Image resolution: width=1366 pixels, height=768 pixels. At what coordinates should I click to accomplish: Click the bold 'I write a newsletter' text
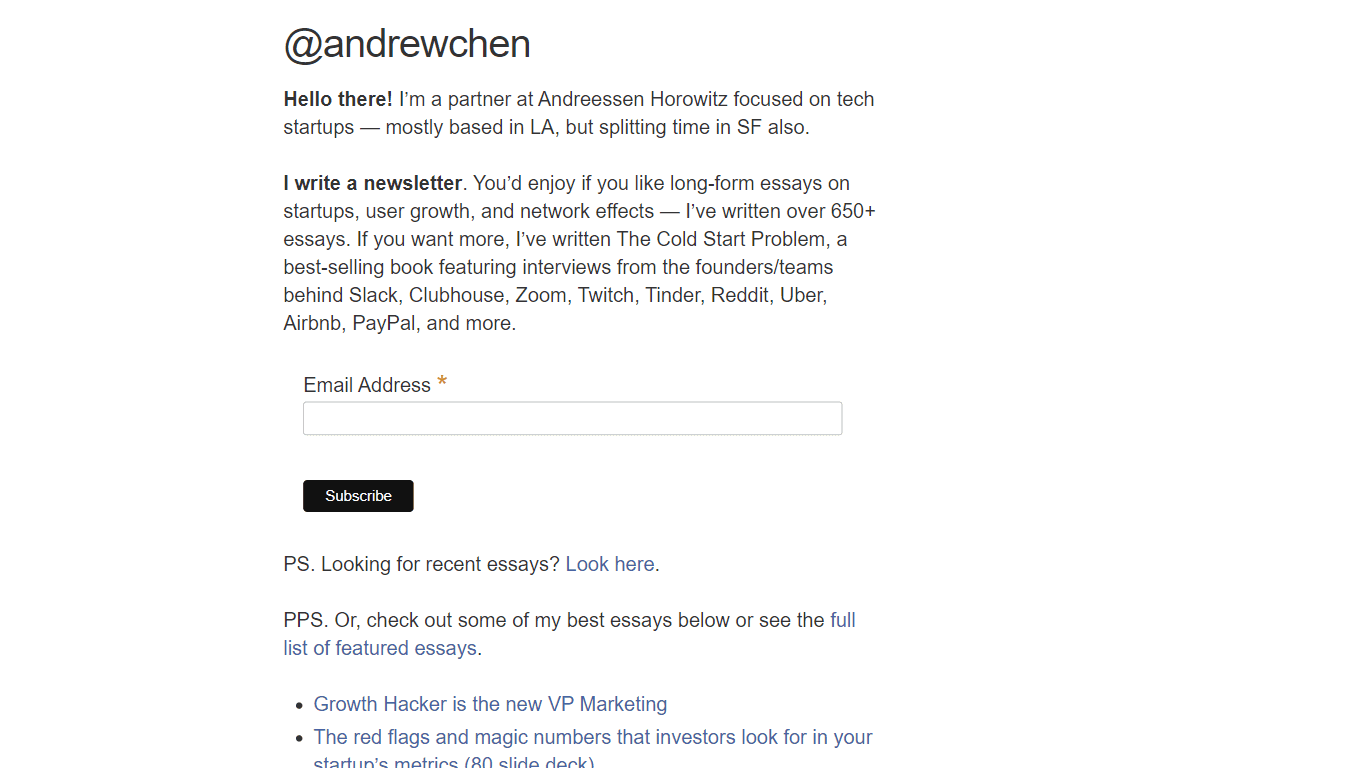tap(373, 183)
